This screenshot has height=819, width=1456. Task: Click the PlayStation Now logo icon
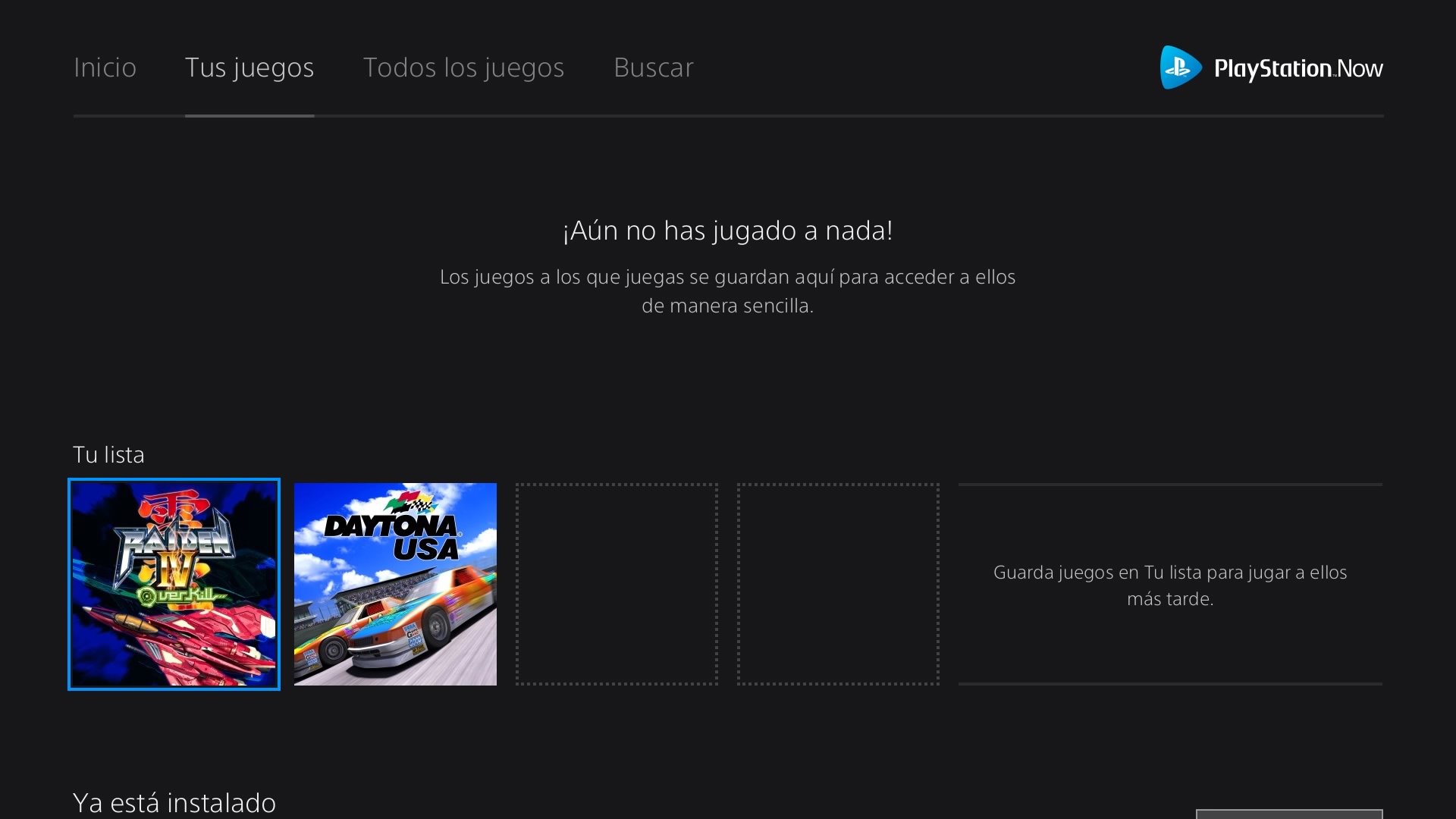coord(1181,67)
